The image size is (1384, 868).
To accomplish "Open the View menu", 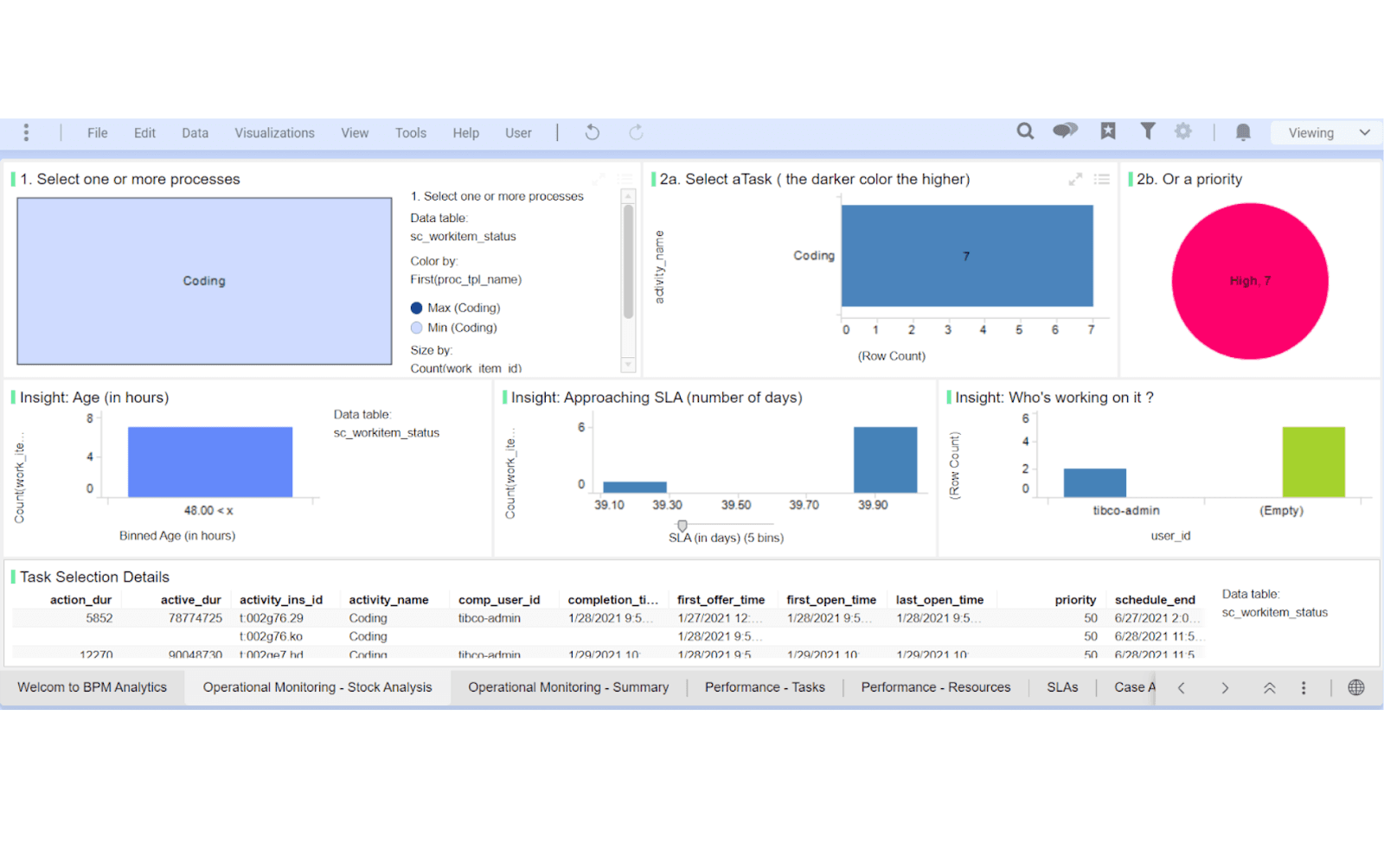I will pos(355,133).
